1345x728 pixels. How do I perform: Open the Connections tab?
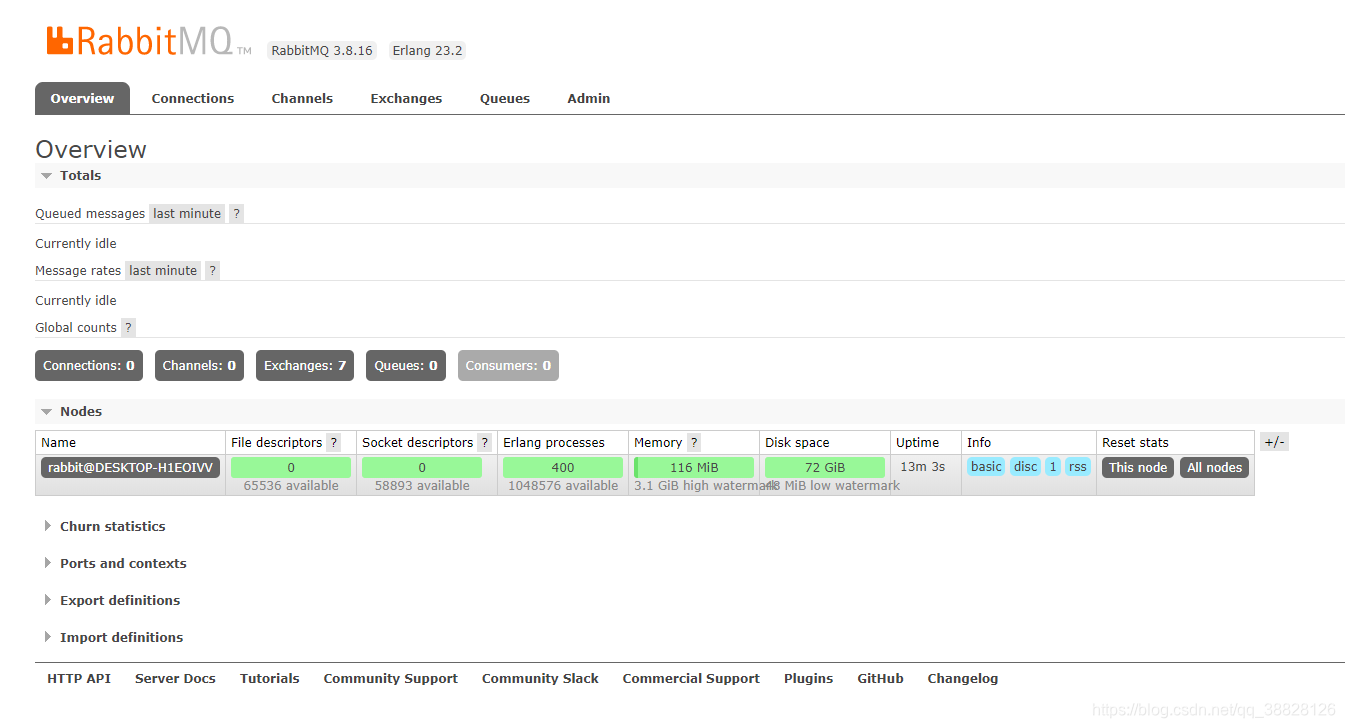click(193, 98)
